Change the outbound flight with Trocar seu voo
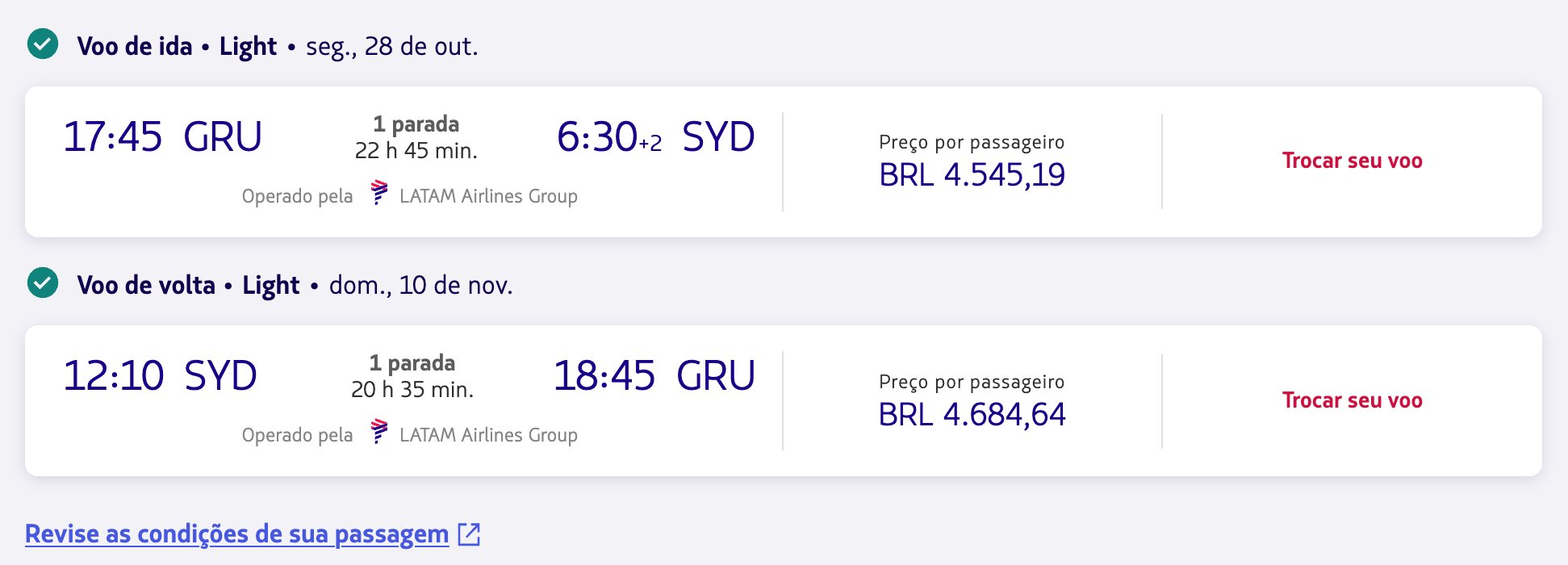The height and width of the screenshot is (565, 1568). click(x=1352, y=161)
